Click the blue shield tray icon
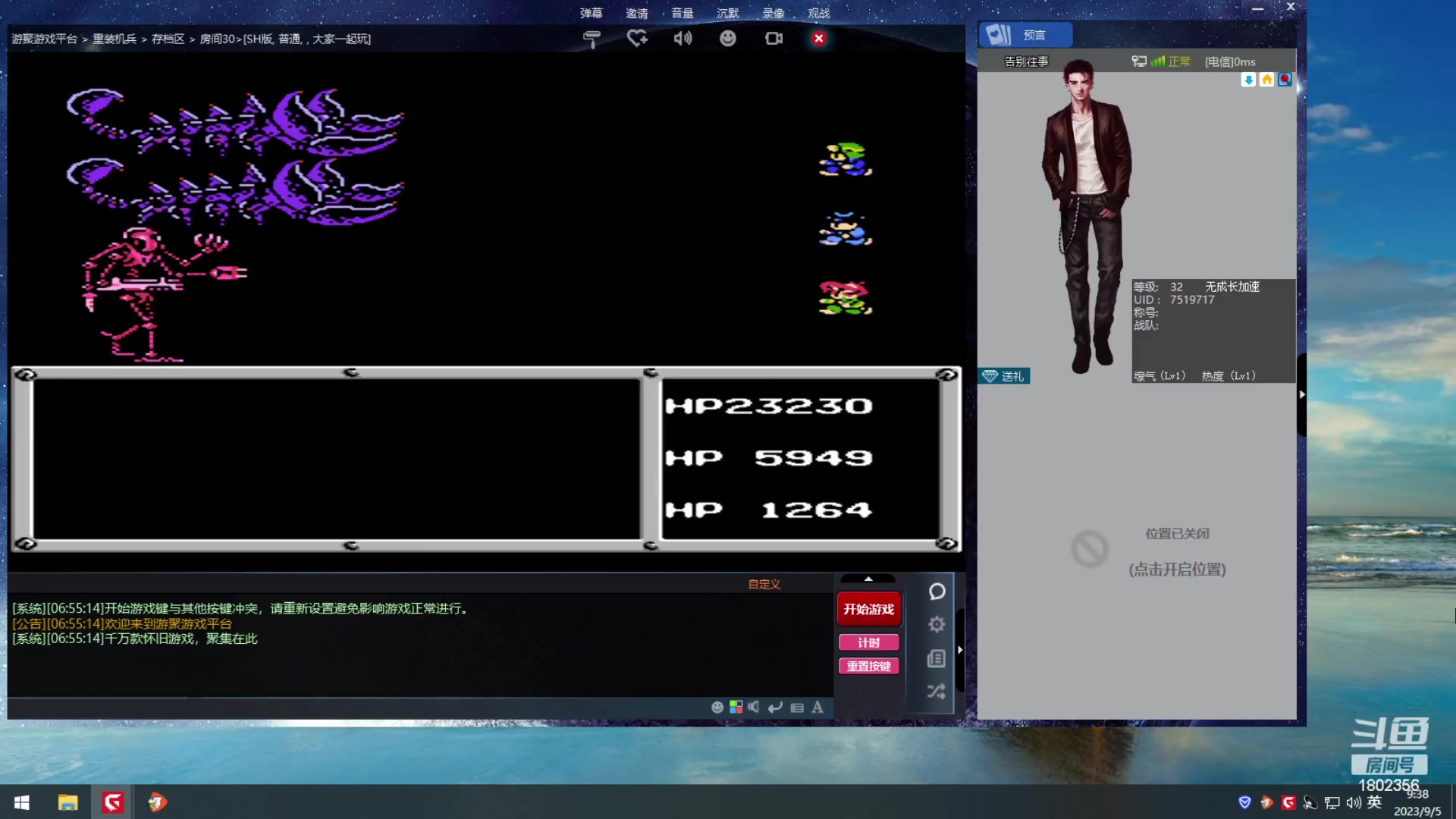Viewport: 1456px width, 819px height. [1244, 802]
